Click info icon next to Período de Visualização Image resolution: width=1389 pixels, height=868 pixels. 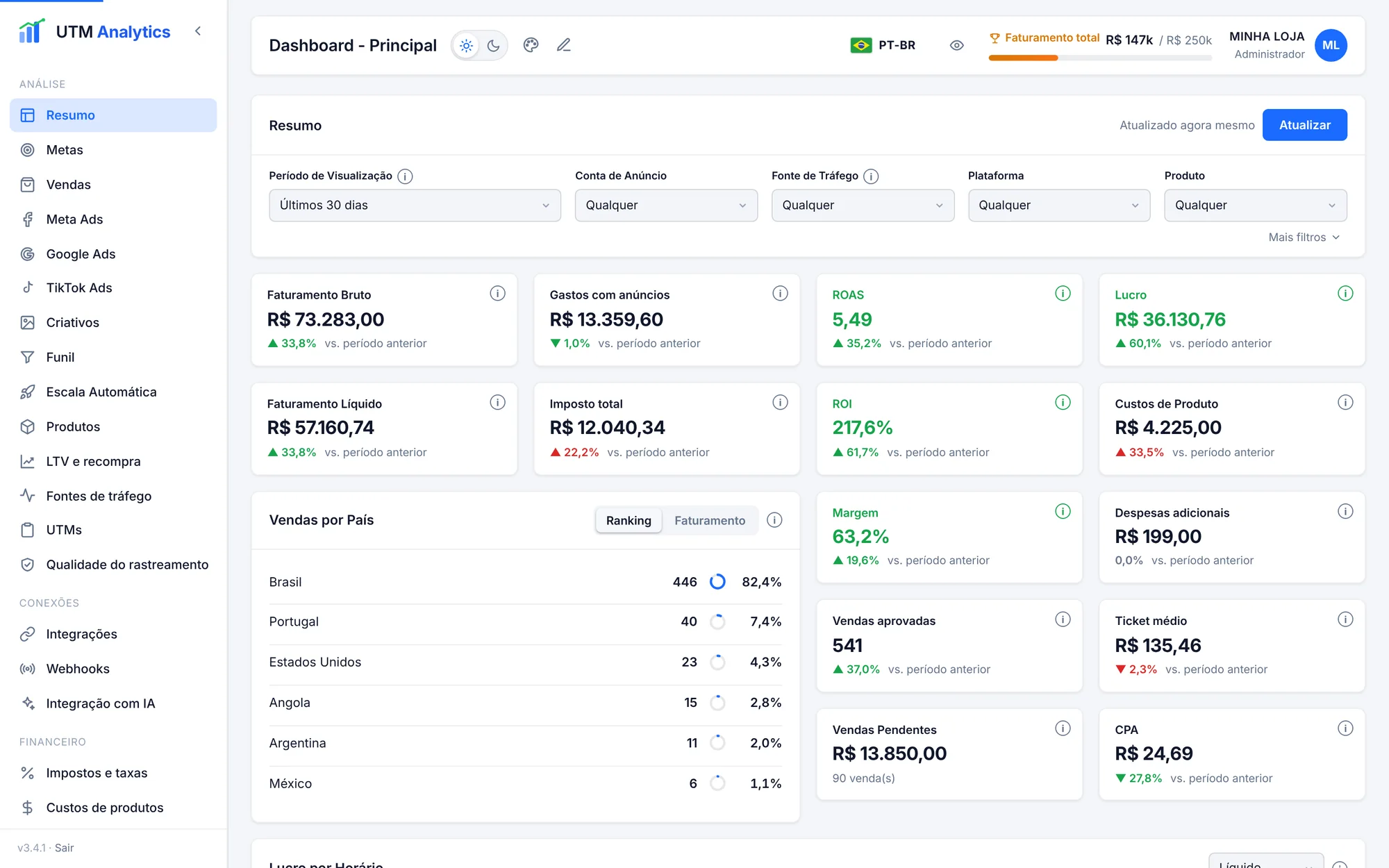(x=405, y=176)
